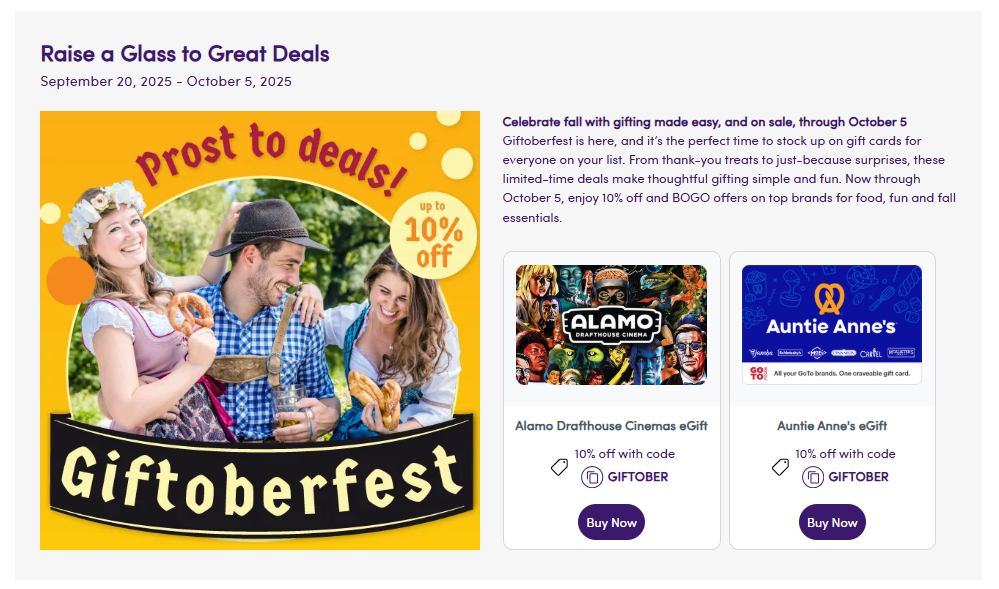Select the GIFTOBER code text under Auntie Anne's
999x589 pixels.
(859, 477)
